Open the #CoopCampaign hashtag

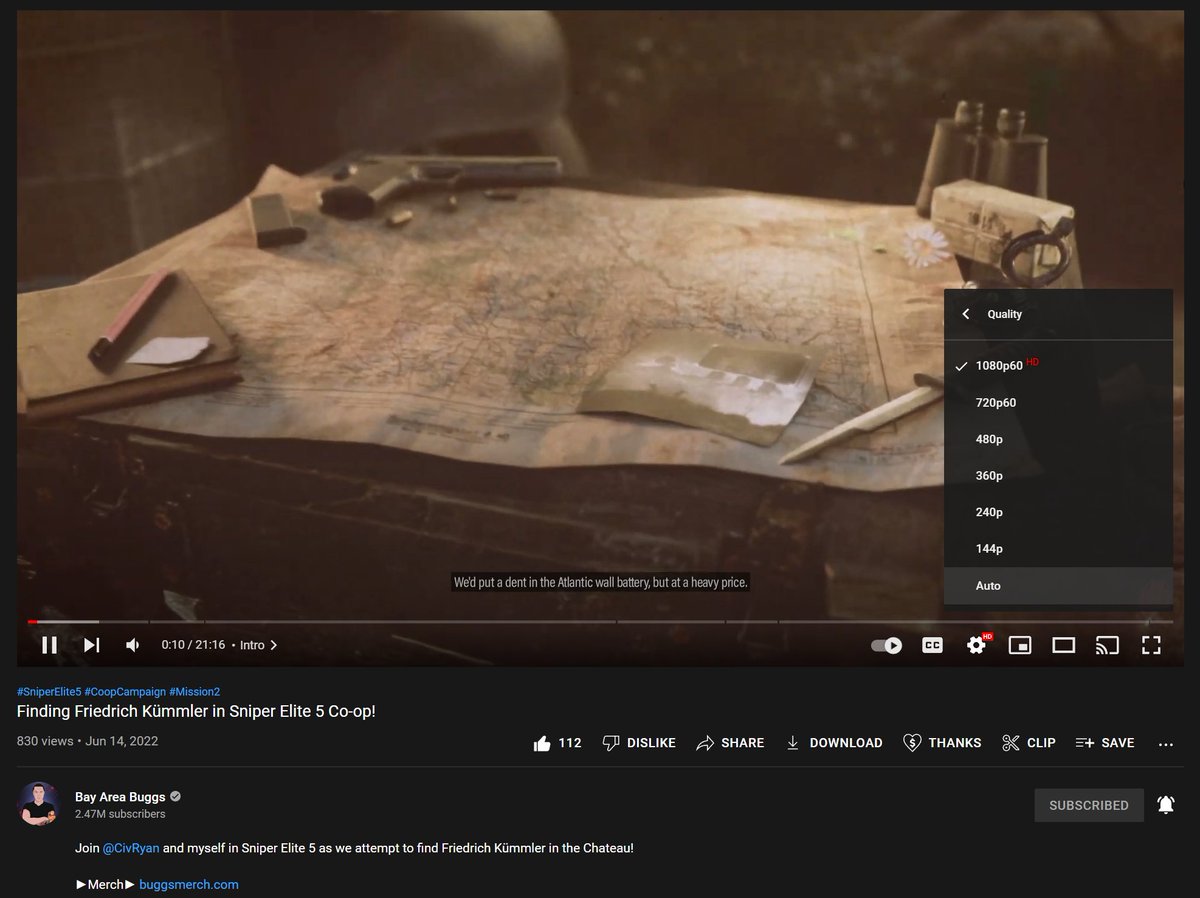click(125, 691)
